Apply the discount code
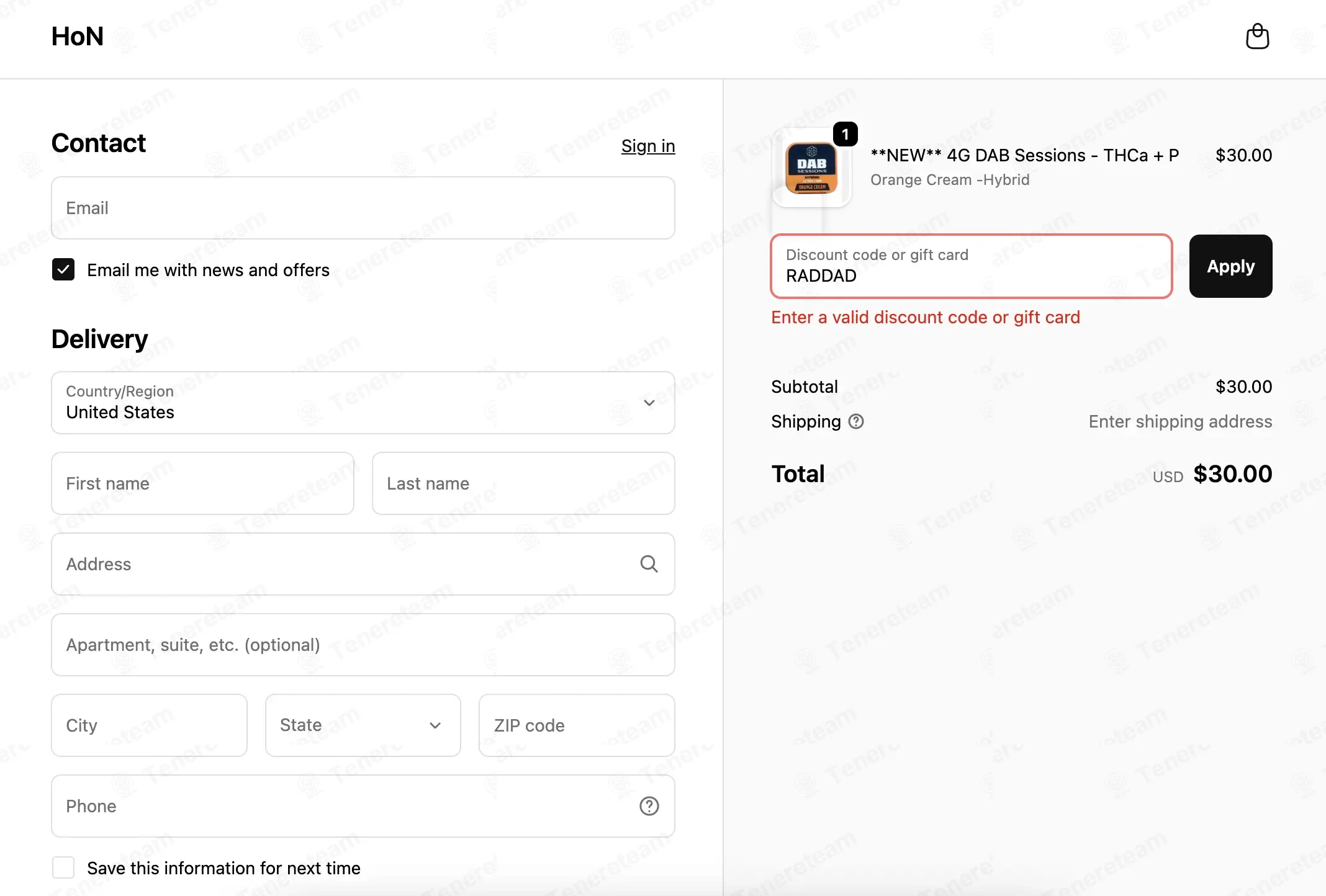The image size is (1326, 896). point(1230,266)
